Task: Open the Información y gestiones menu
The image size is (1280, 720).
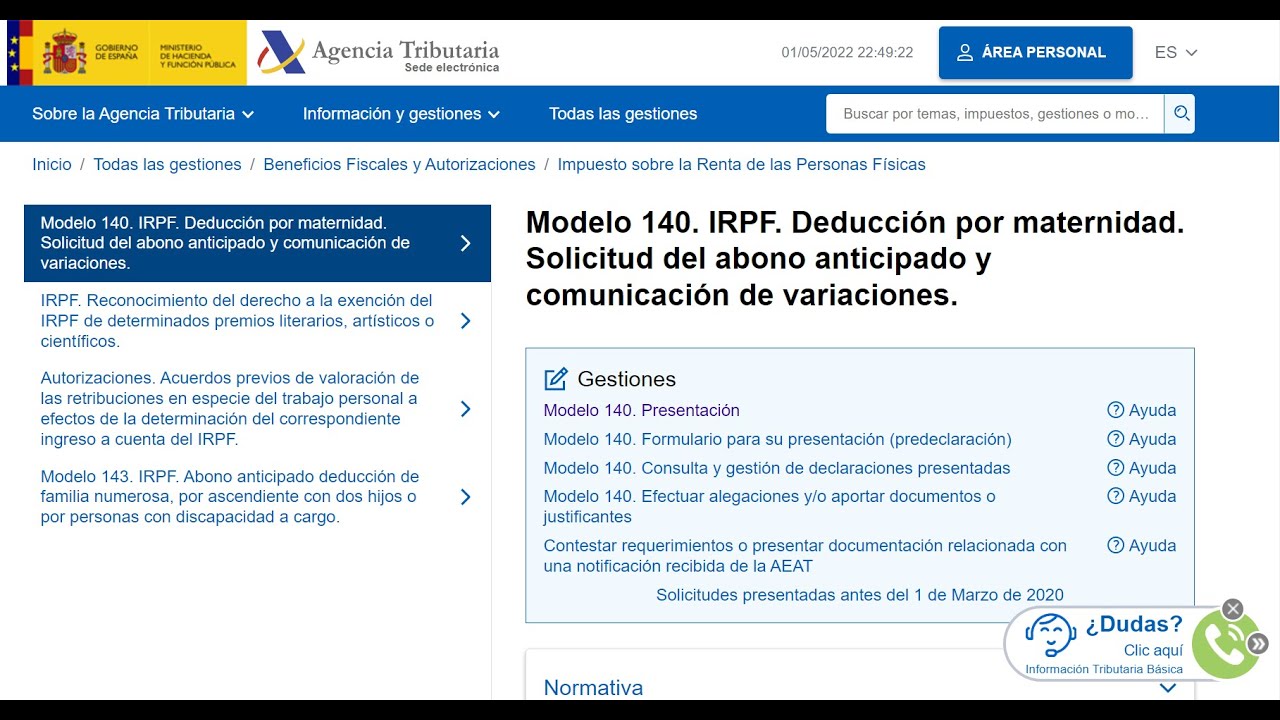Action: coord(400,113)
